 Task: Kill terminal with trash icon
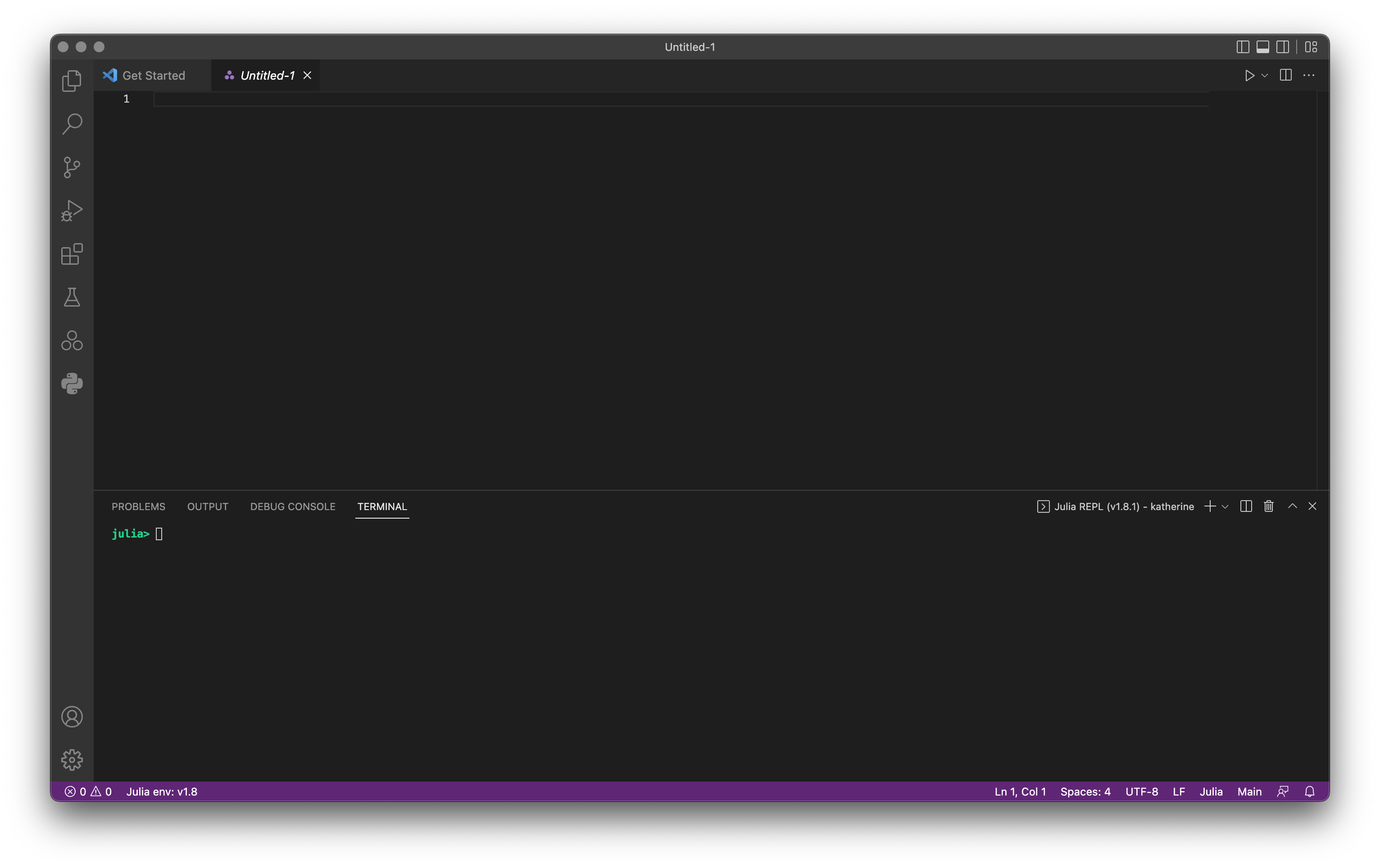click(1269, 506)
